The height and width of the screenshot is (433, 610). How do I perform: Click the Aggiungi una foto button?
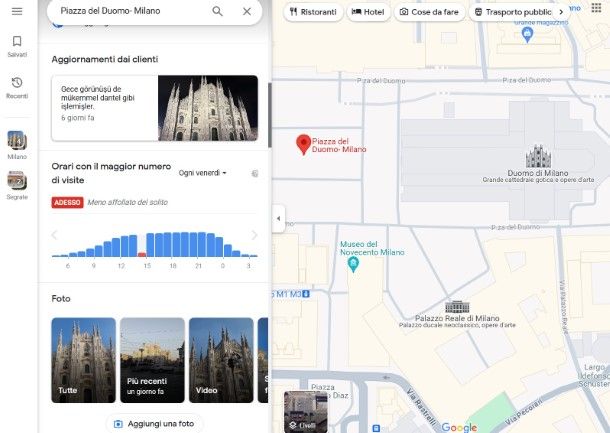(x=154, y=424)
